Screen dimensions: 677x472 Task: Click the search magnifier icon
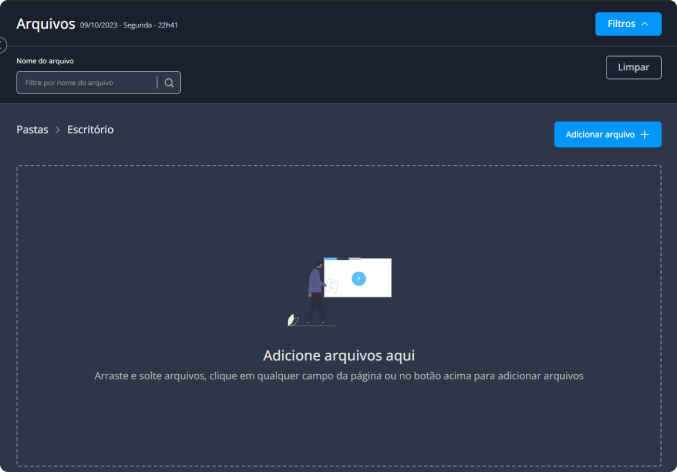169,82
